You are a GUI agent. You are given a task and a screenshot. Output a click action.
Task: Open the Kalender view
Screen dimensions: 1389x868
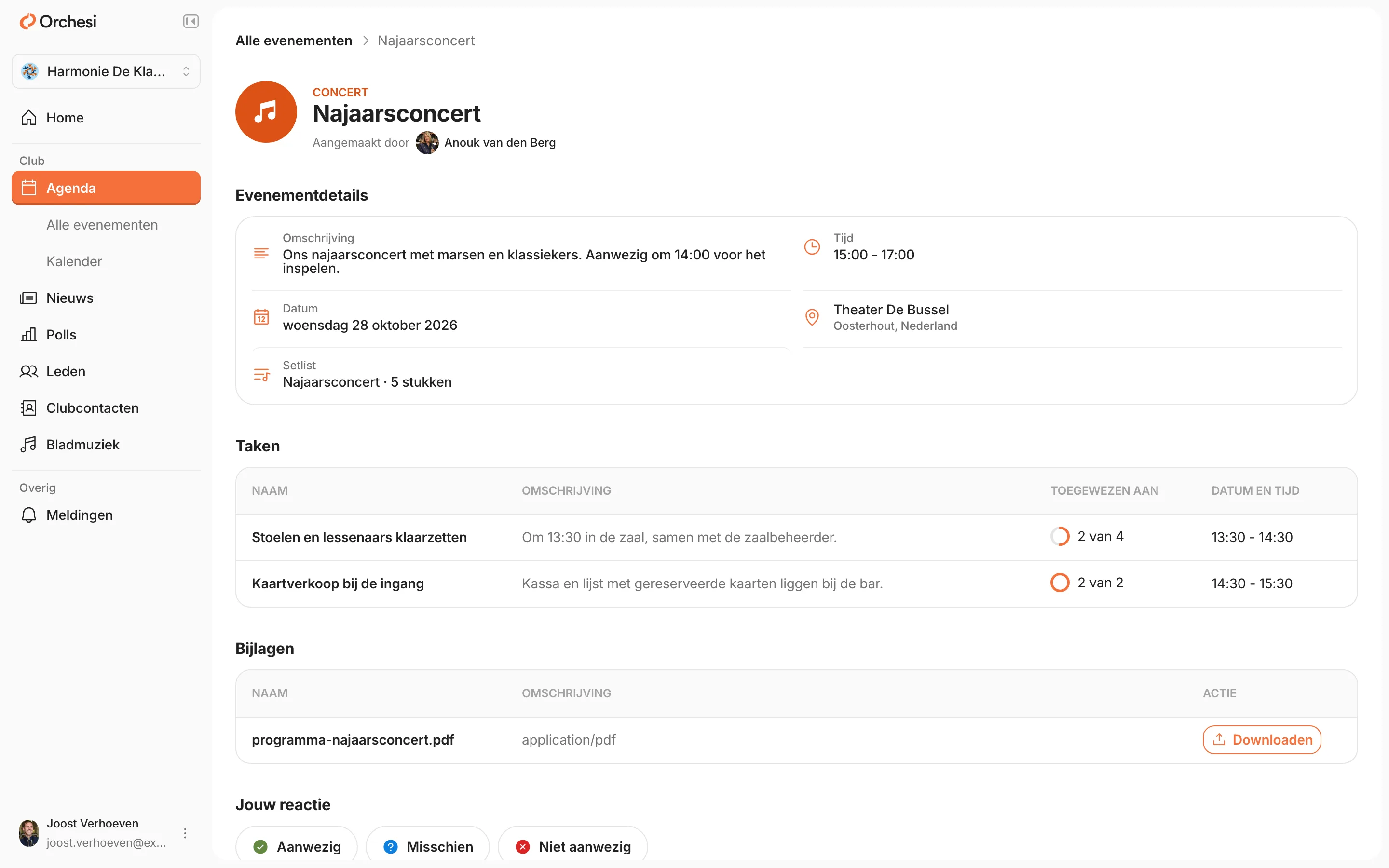tap(74, 261)
